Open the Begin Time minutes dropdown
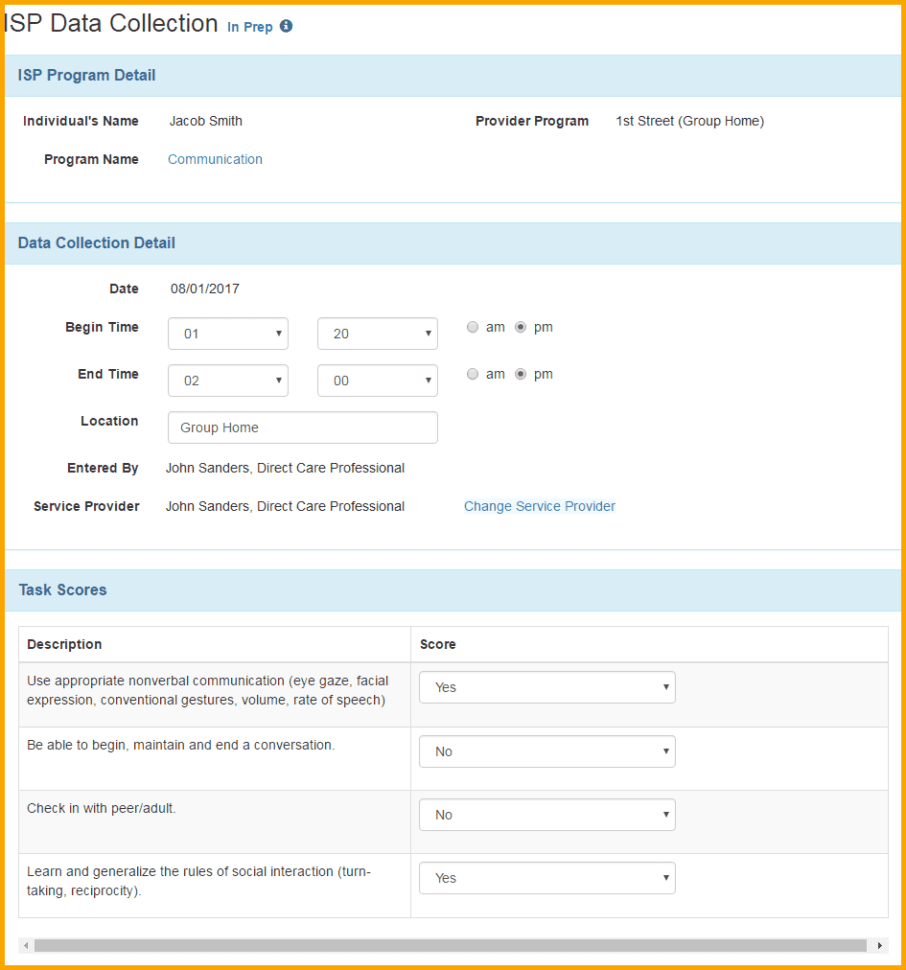Viewport: 906px width, 970px height. coord(377,333)
